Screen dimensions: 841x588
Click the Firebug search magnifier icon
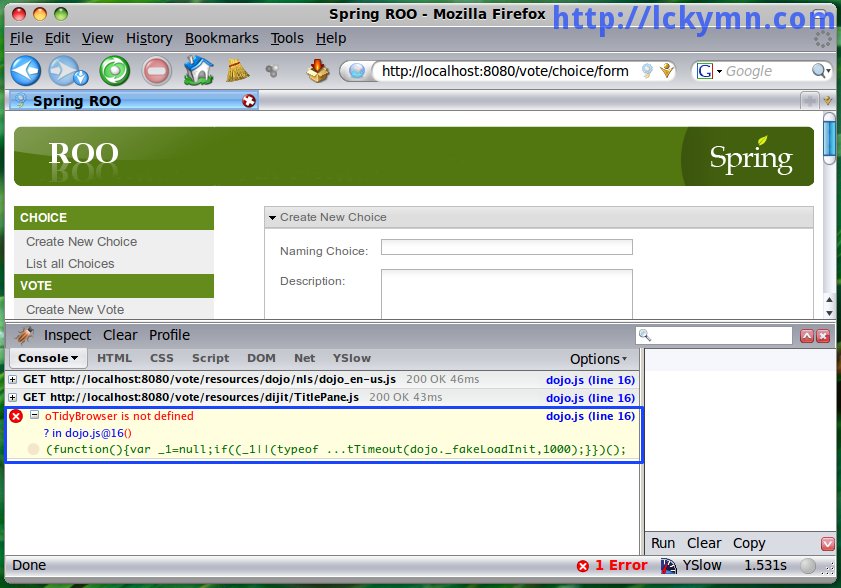(x=645, y=335)
